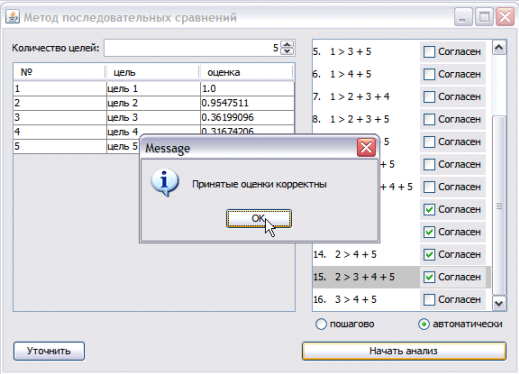Click list text 1 > 3 + 5
519x374 pixels.
click(x=350, y=52)
